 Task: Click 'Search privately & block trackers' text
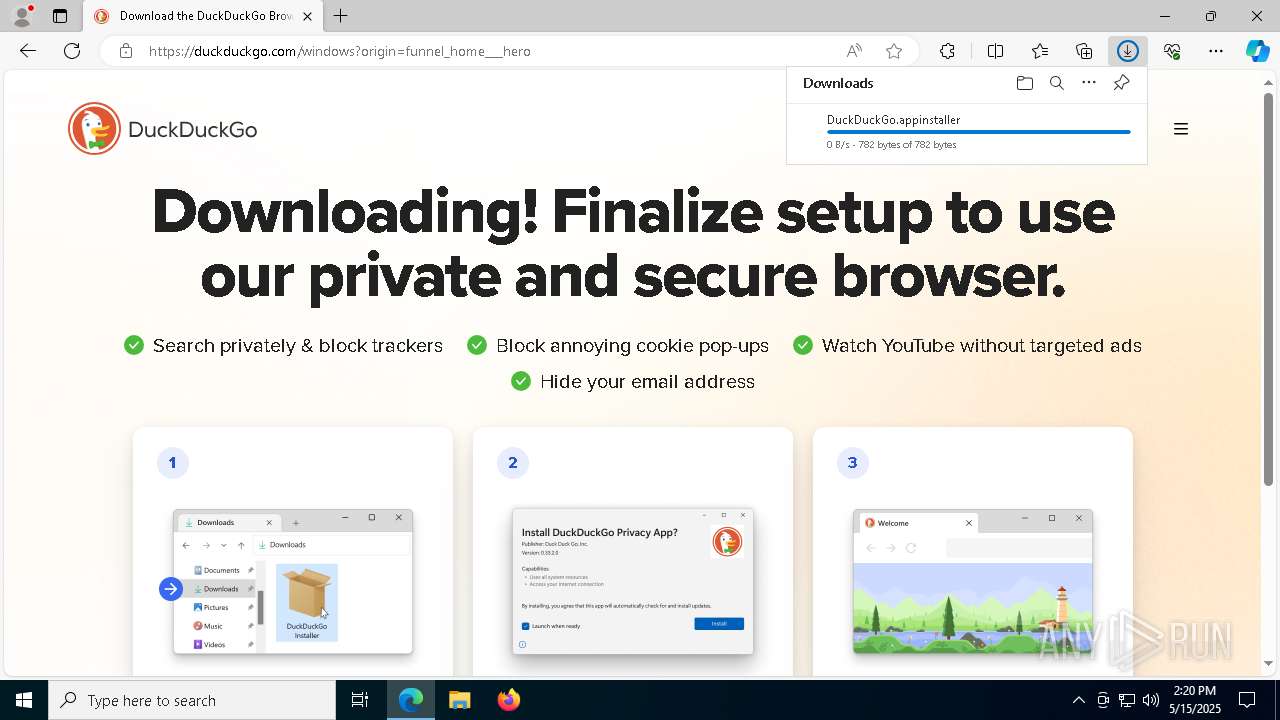298,346
